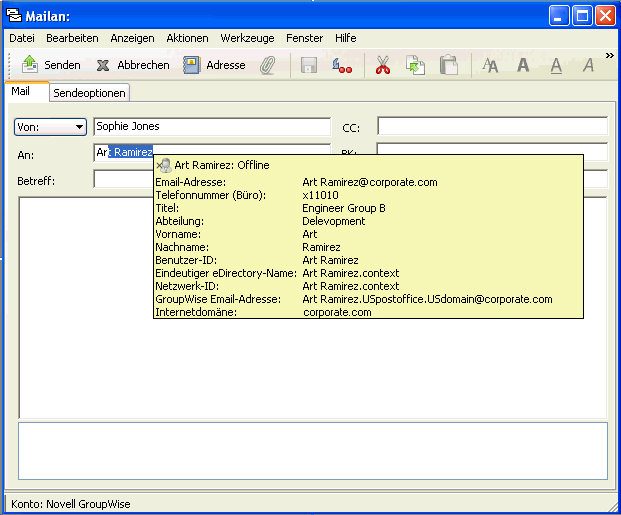Cut selection with the scissors icon

tap(382, 65)
